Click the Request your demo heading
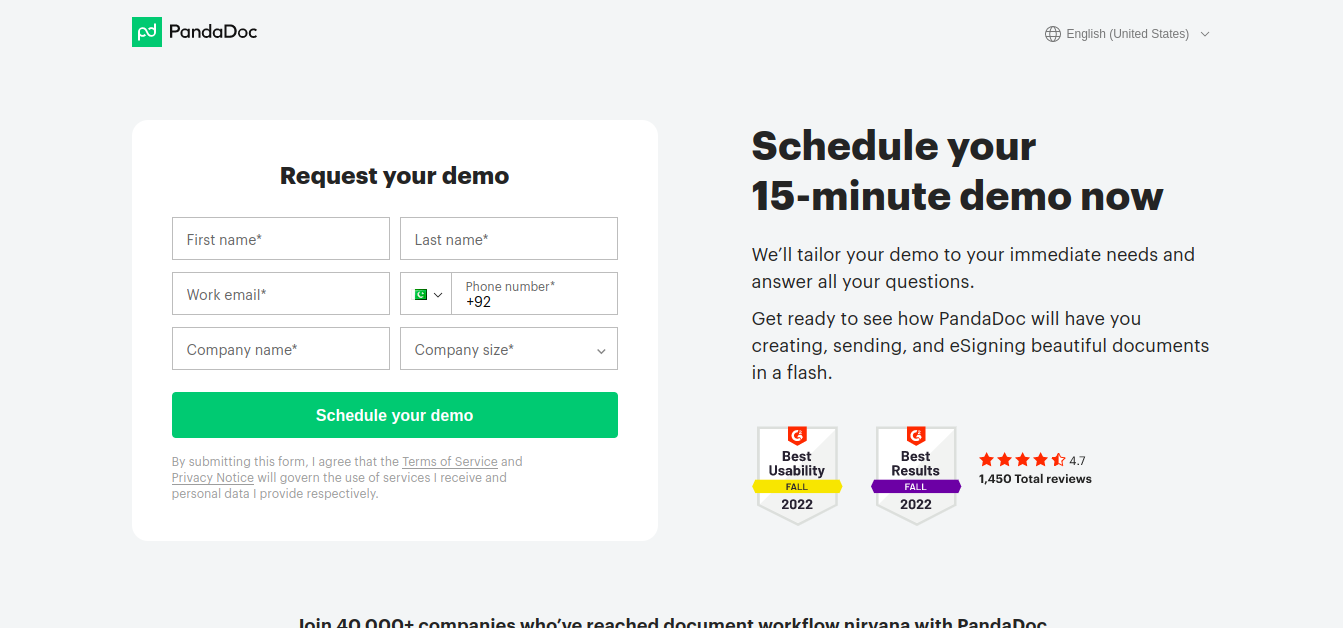1343x628 pixels. point(395,176)
